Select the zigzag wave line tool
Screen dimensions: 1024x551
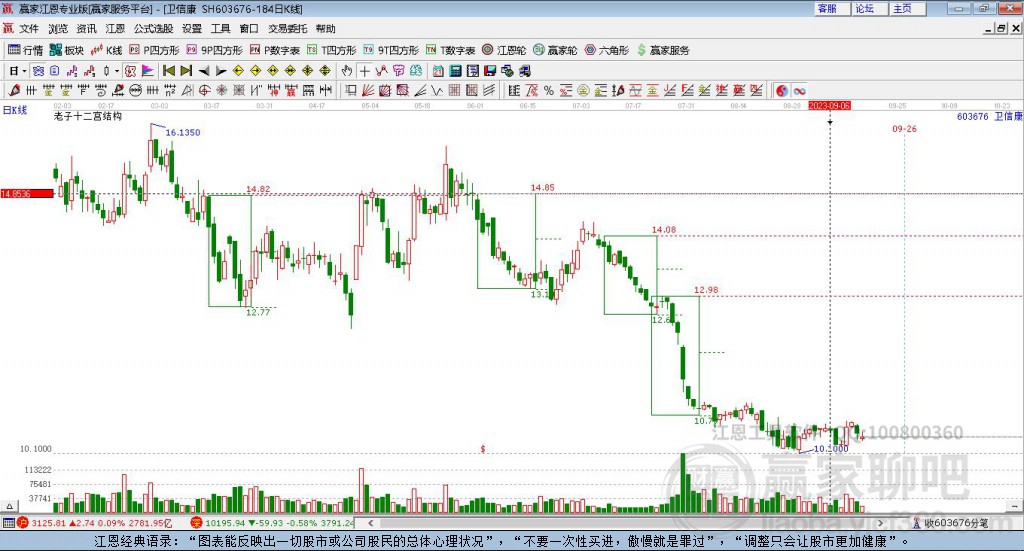pos(437,91)
